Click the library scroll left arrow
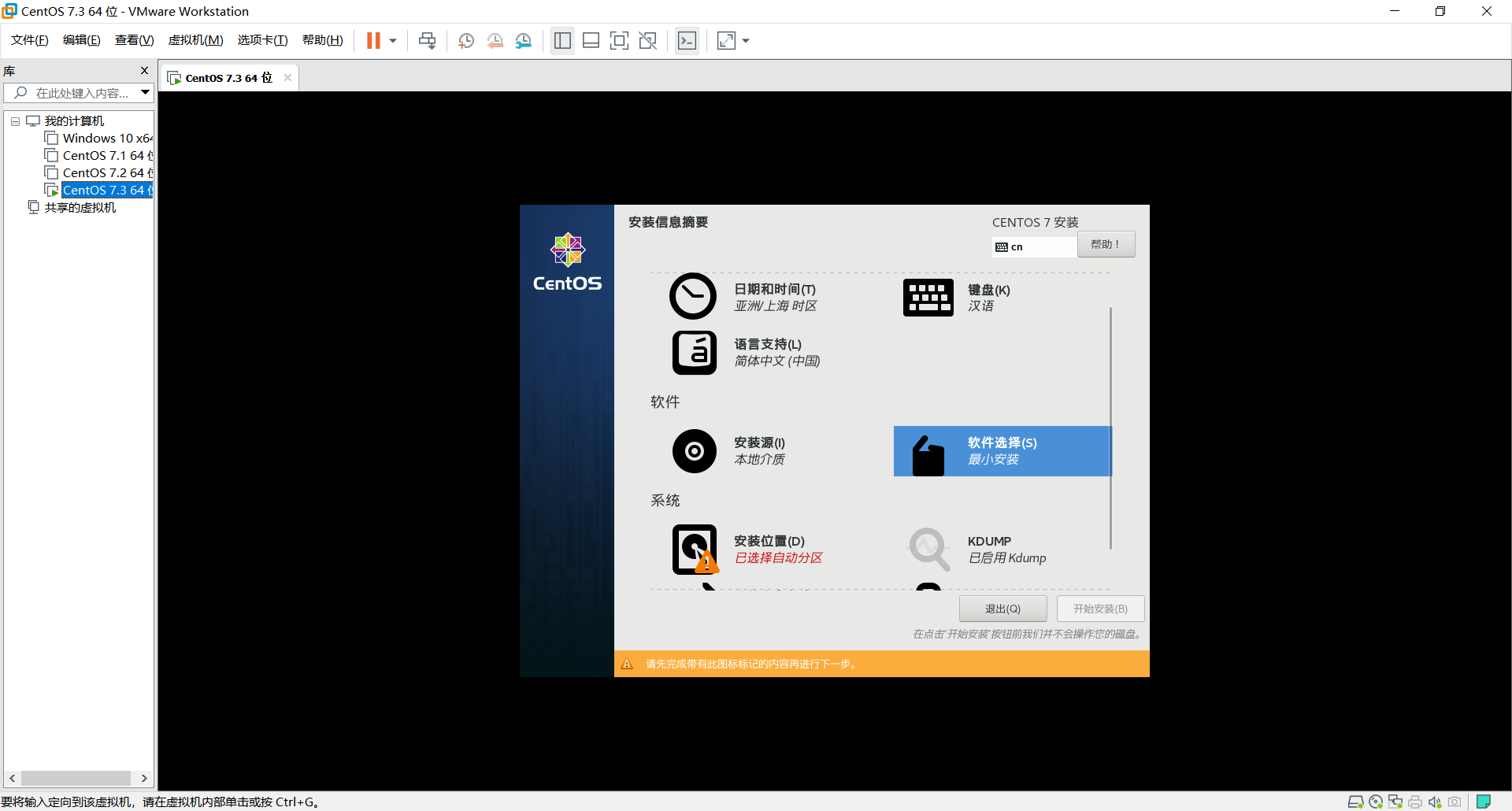This screenshot has width=1512, height=811. pos(13,778)
